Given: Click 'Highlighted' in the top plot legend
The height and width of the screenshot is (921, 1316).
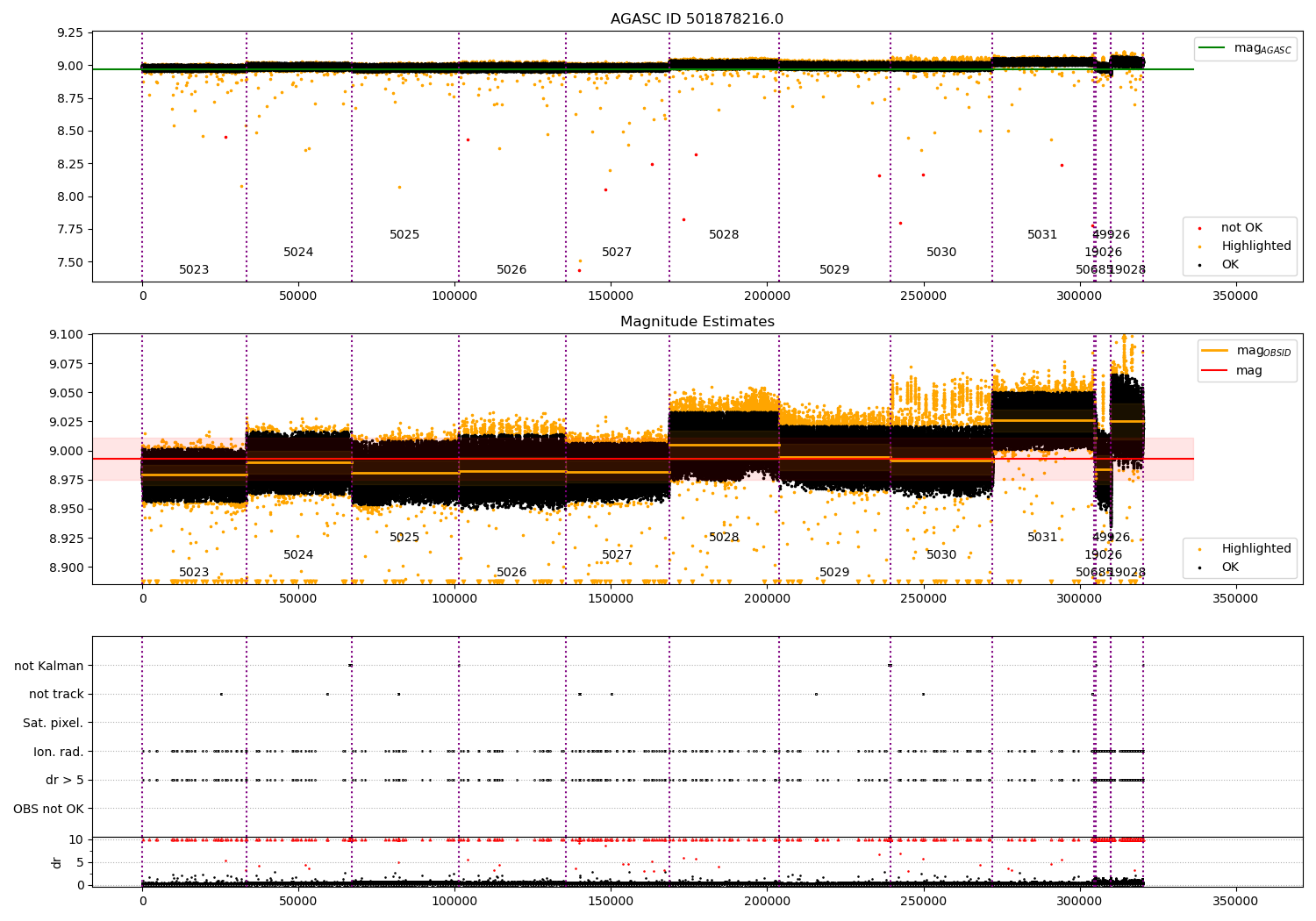Looking at the screenshot, I should (1246, 246).
